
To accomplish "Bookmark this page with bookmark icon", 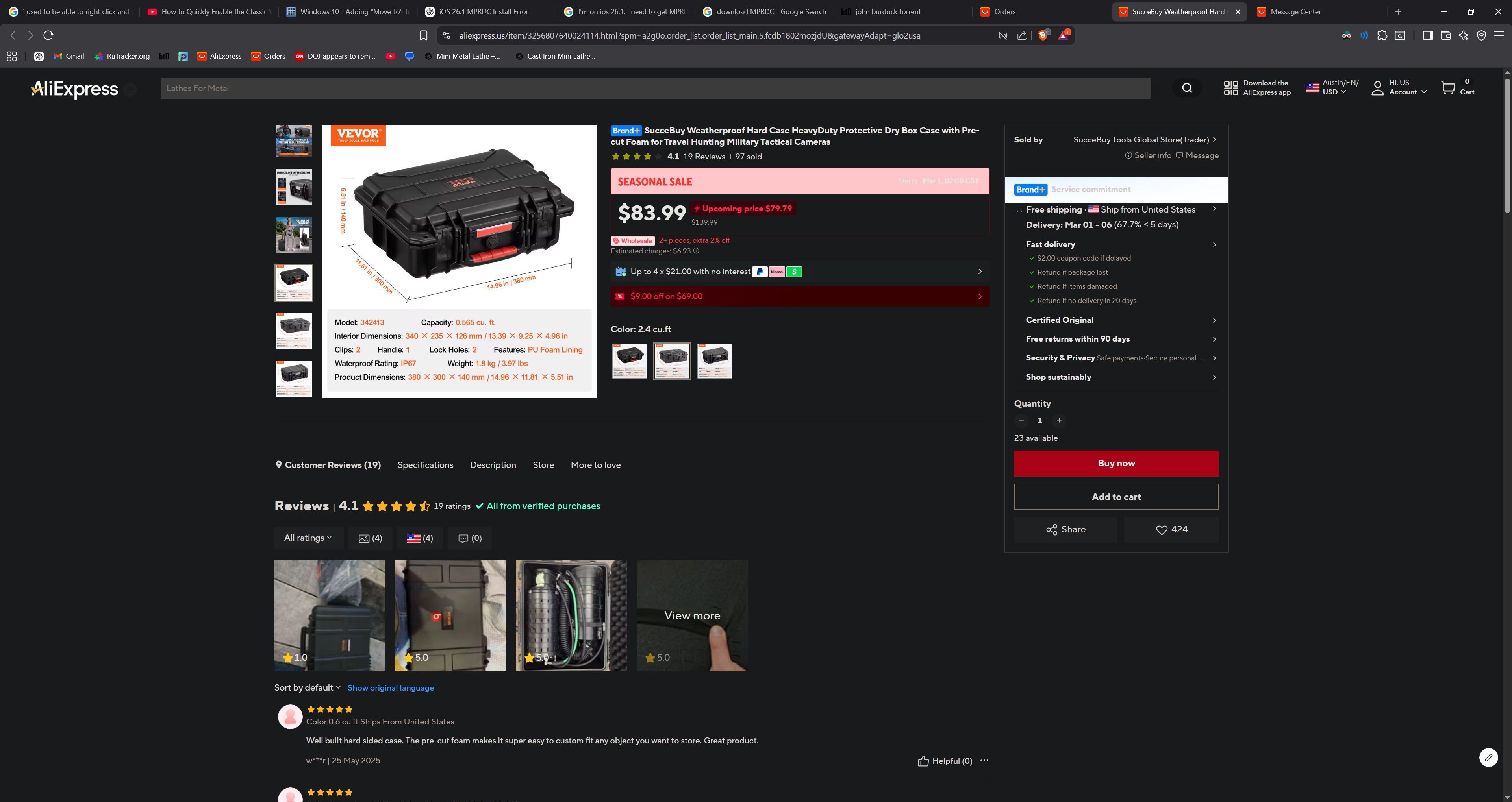I will tap(423, 36).
